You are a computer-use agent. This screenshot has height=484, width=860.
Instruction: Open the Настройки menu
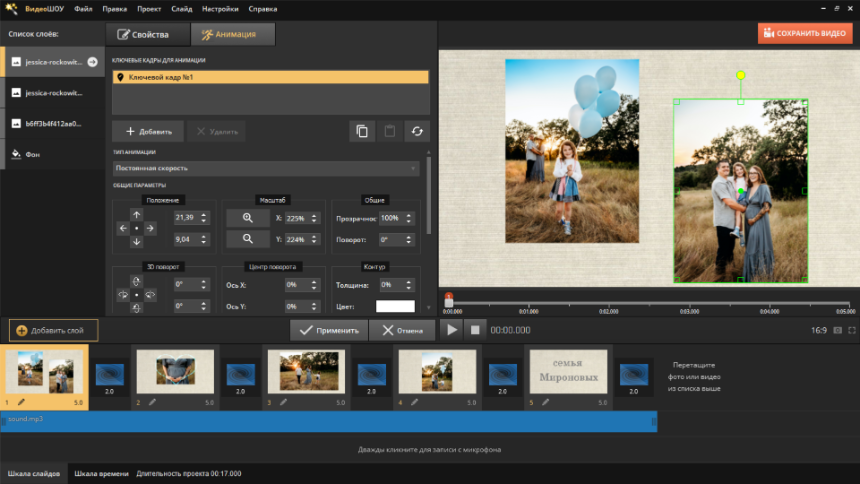[x=220, y=9]
